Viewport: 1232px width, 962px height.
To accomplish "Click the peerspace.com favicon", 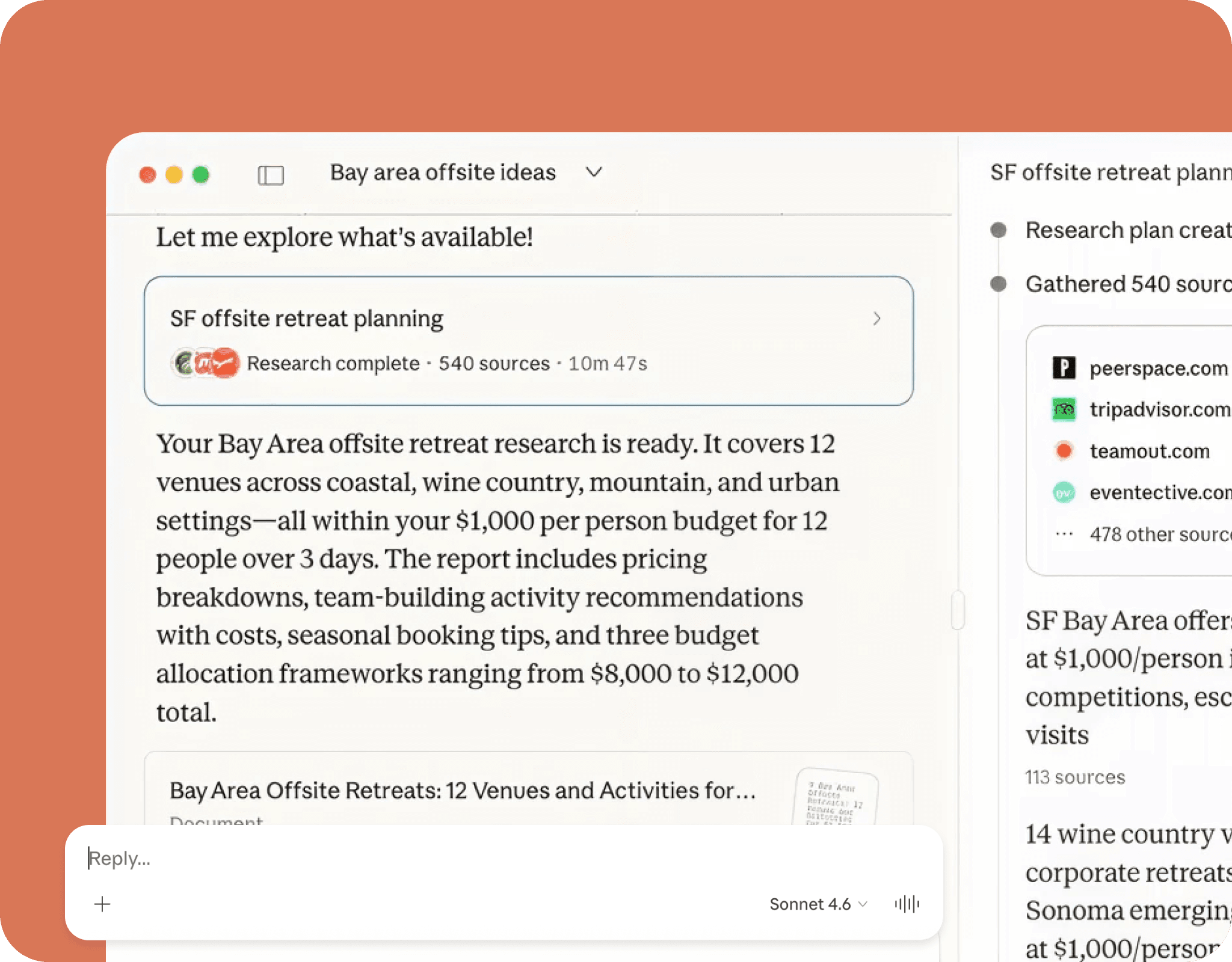I will [1064, 367].
